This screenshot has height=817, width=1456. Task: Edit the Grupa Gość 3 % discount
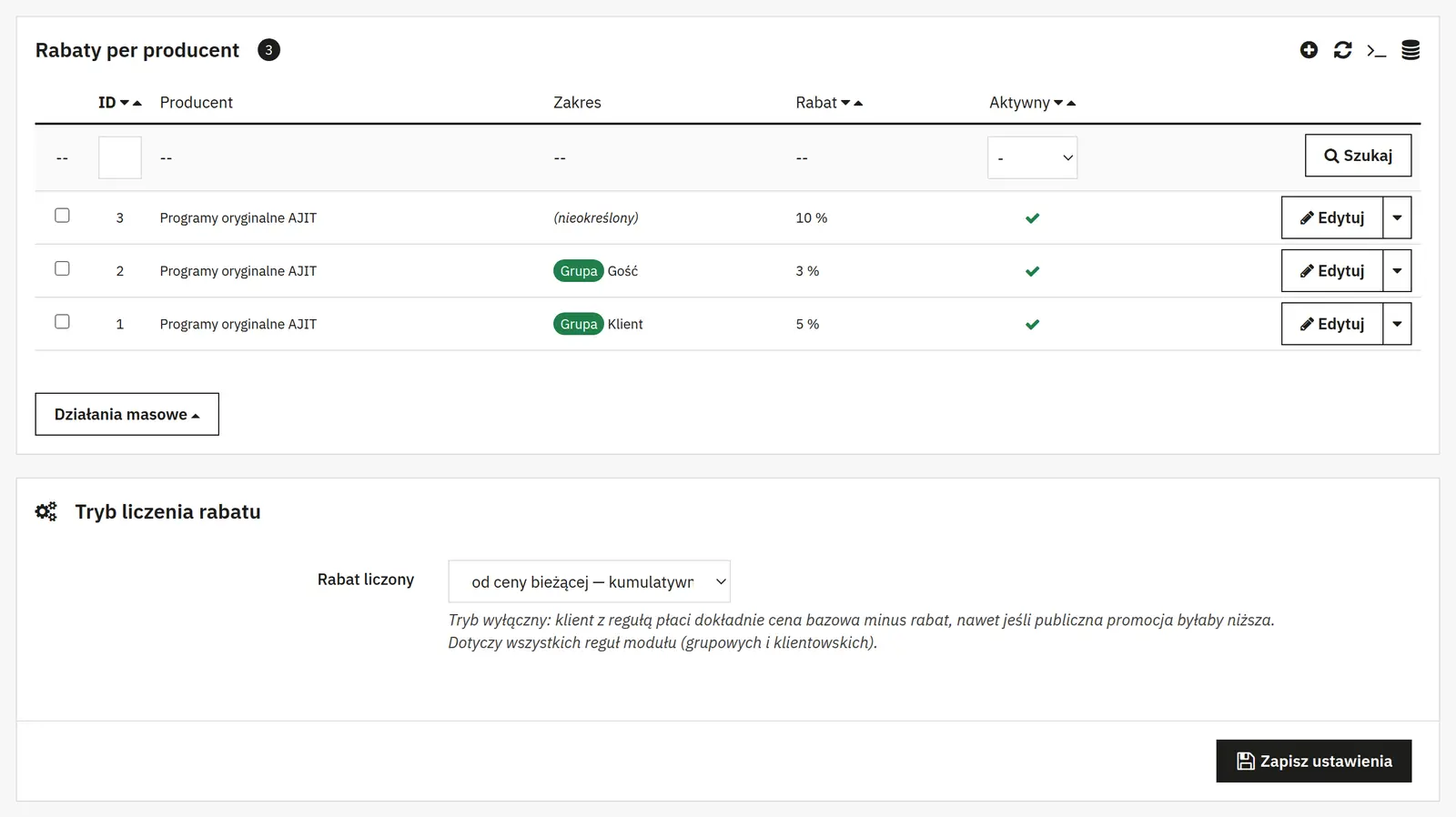click(x=1332, y=270)
